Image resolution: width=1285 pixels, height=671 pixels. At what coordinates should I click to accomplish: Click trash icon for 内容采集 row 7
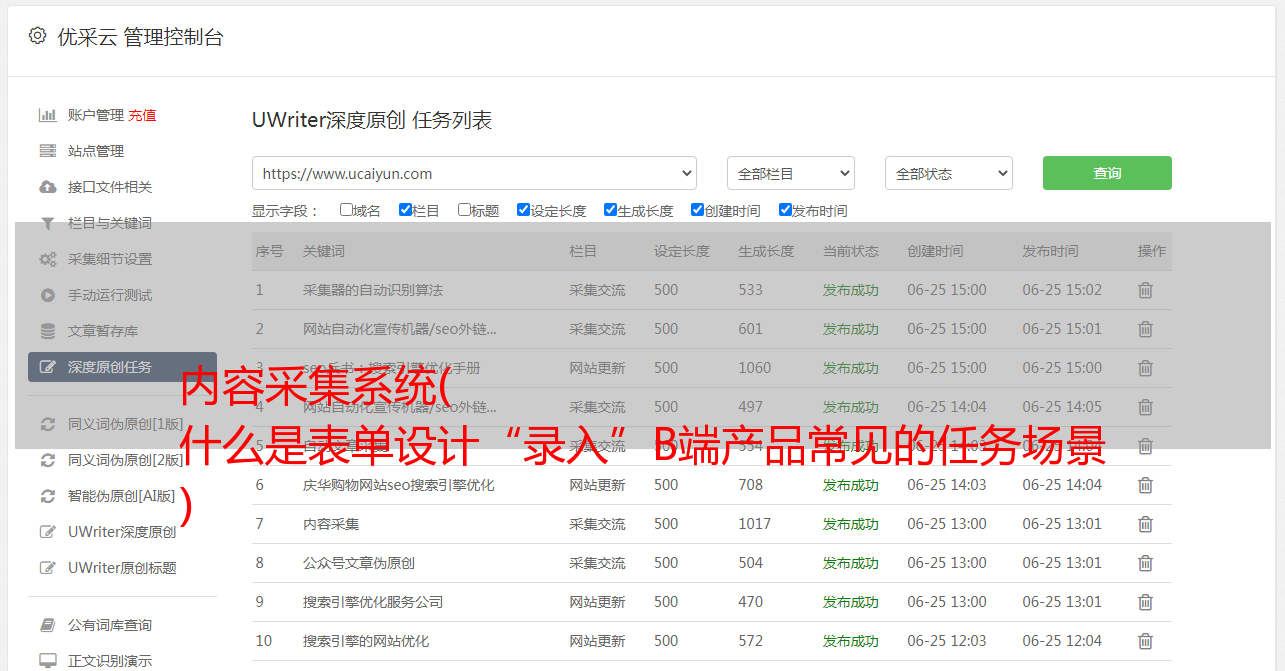(x=1145, y=524)
